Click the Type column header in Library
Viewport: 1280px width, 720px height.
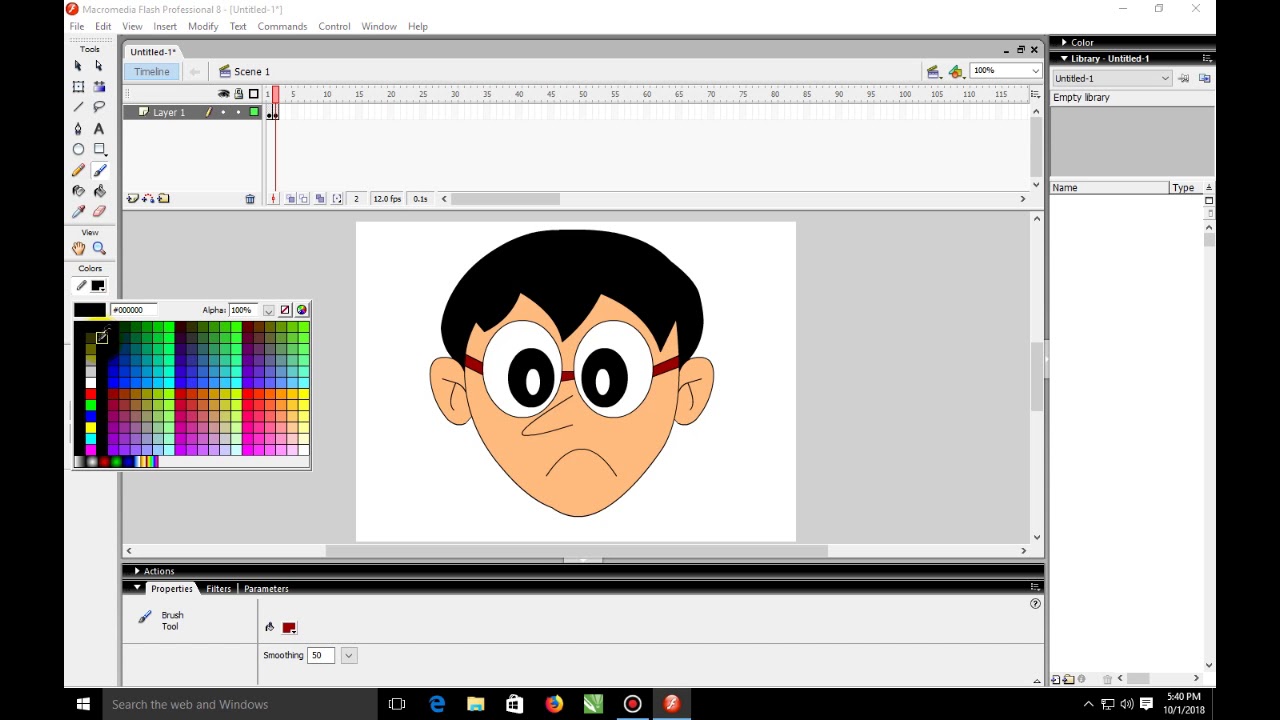pos(1186,188)
